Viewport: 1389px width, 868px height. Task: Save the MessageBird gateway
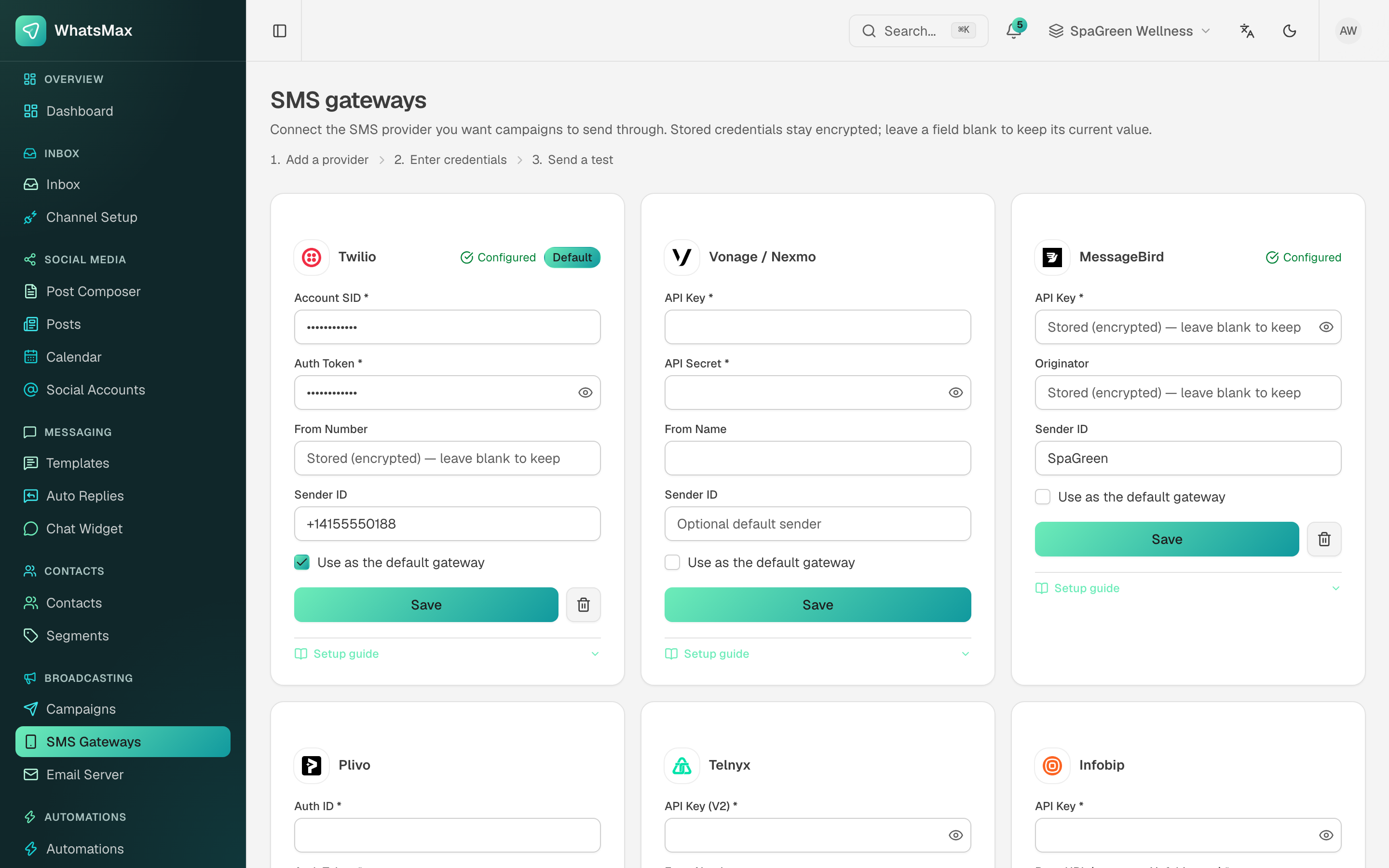[1166, 539]
